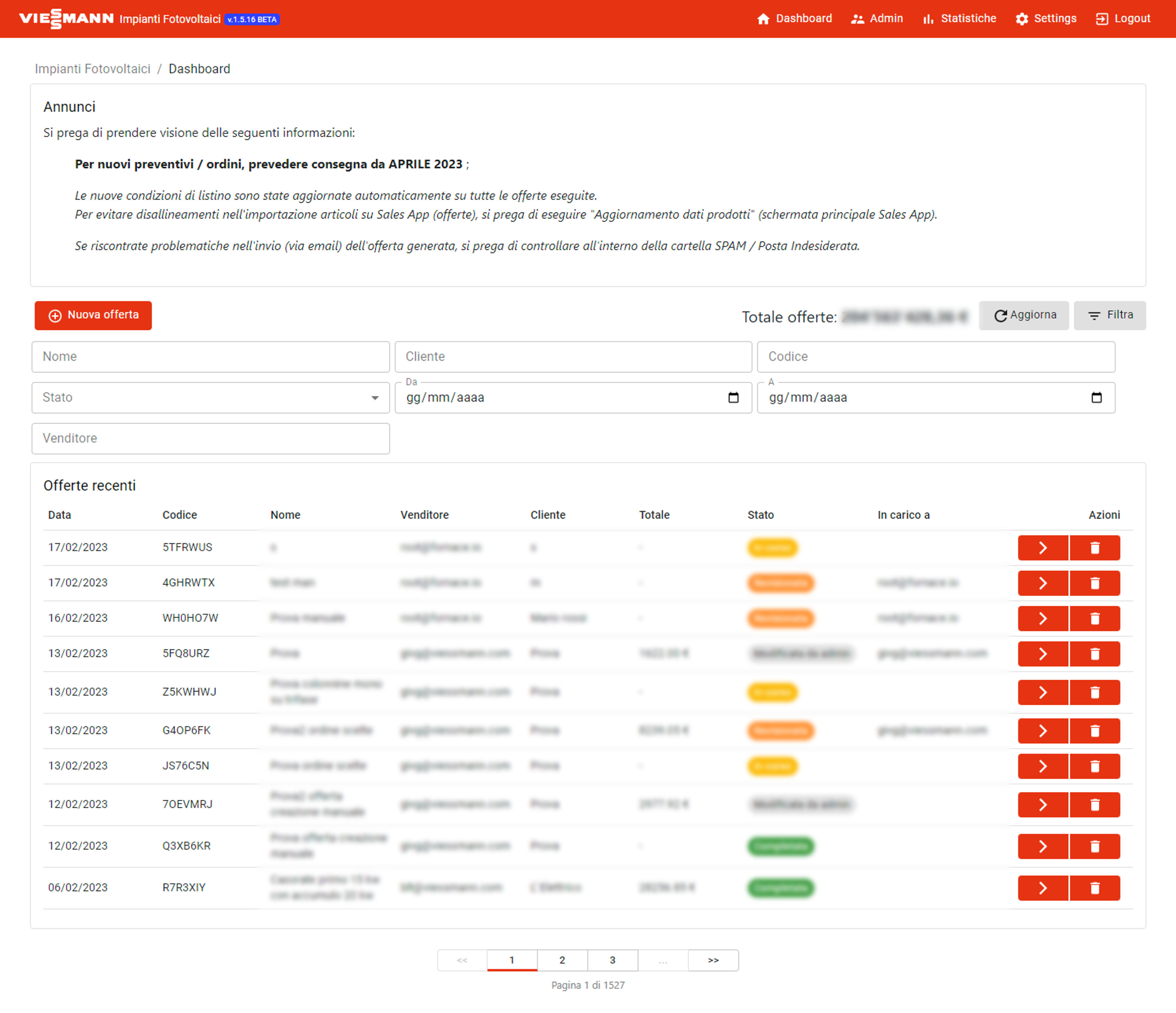Open the A date picker calendar icon
Viewport: 1176px width, 1013px height.
(1097, 397)
